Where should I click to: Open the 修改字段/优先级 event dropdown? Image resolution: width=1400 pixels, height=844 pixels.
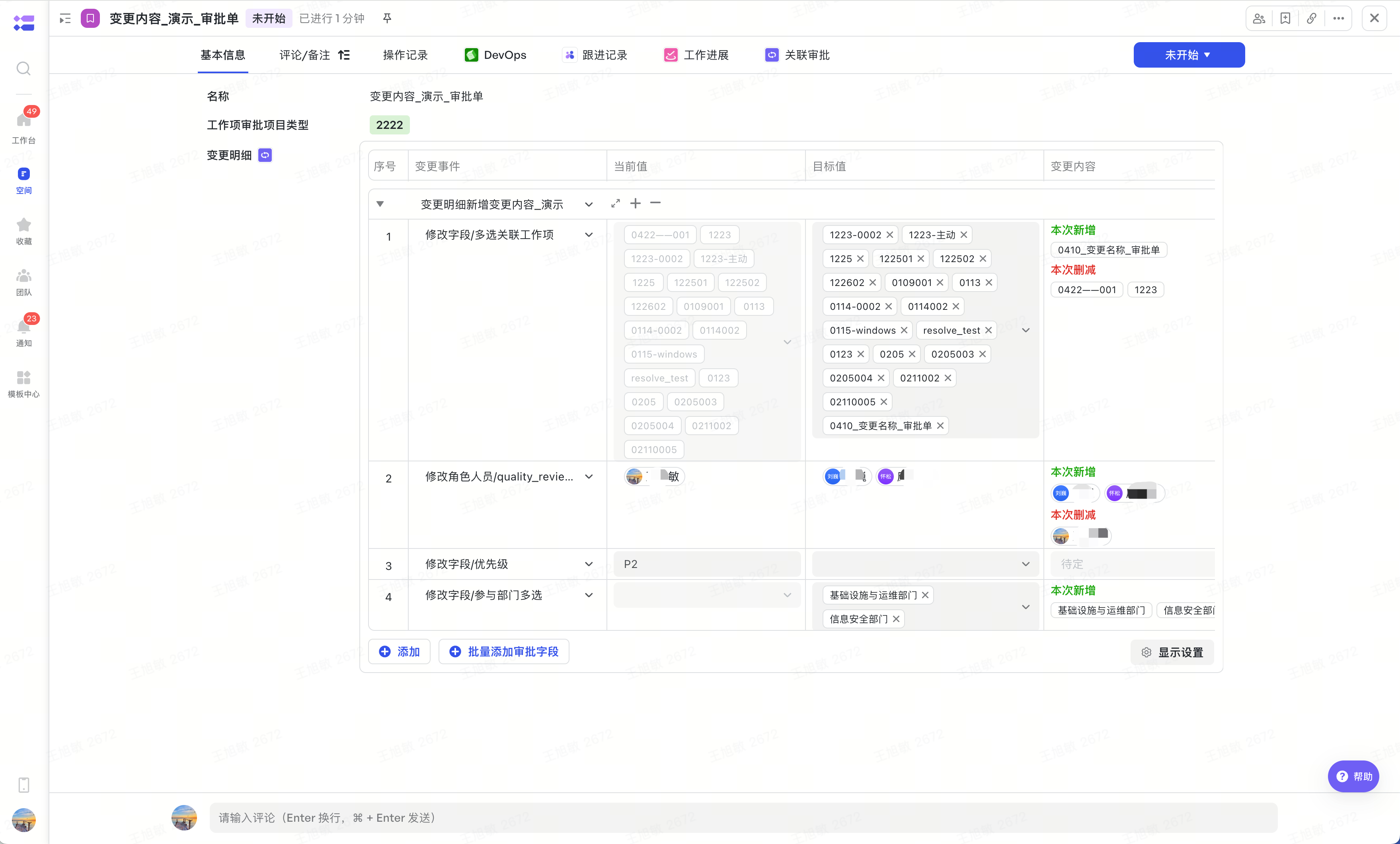(x=589, y=564)
